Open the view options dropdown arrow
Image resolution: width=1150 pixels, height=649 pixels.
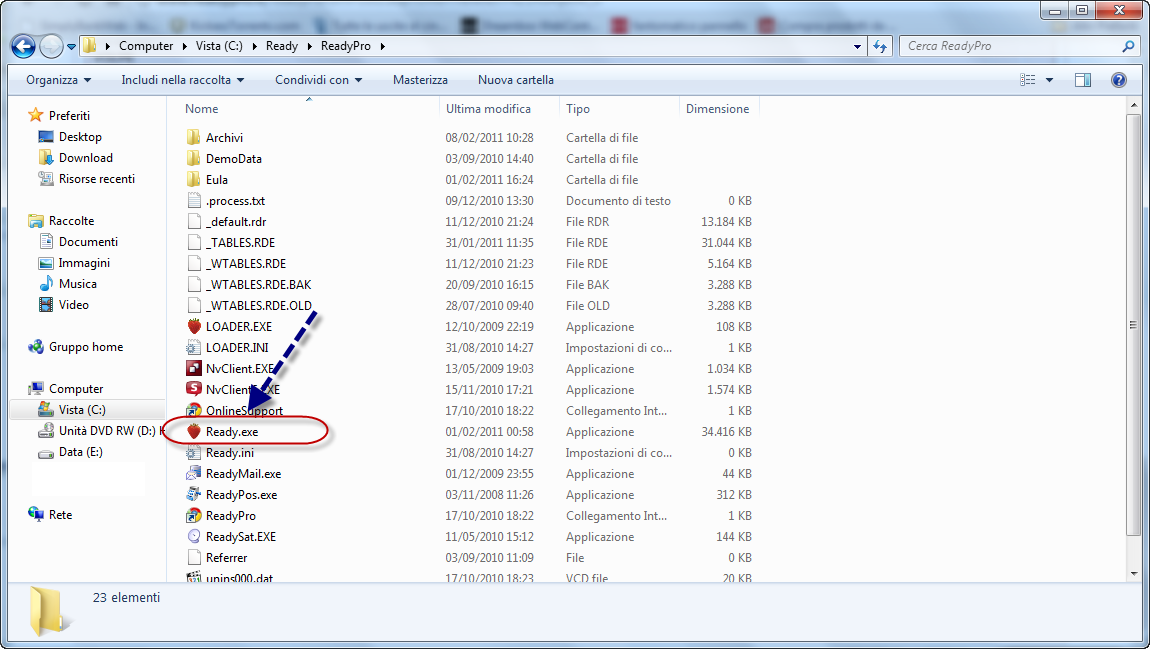(1050, 80)
